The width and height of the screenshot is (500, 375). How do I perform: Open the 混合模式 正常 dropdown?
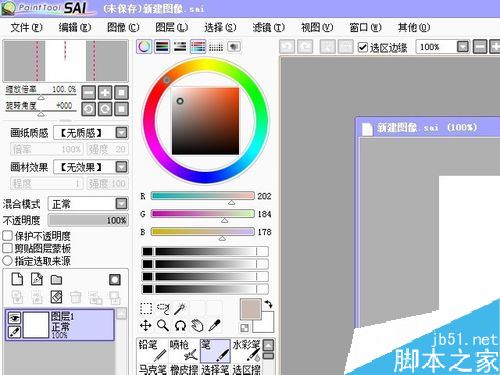pyautogui.click(x=88, y=204)
